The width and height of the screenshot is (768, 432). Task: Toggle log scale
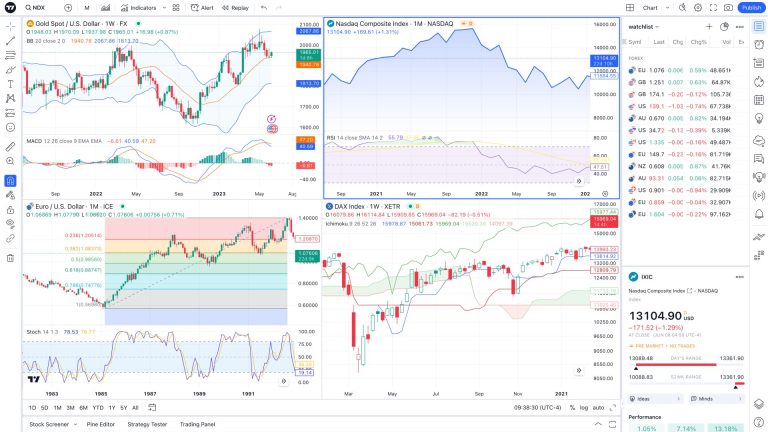(x=584, y=408)
